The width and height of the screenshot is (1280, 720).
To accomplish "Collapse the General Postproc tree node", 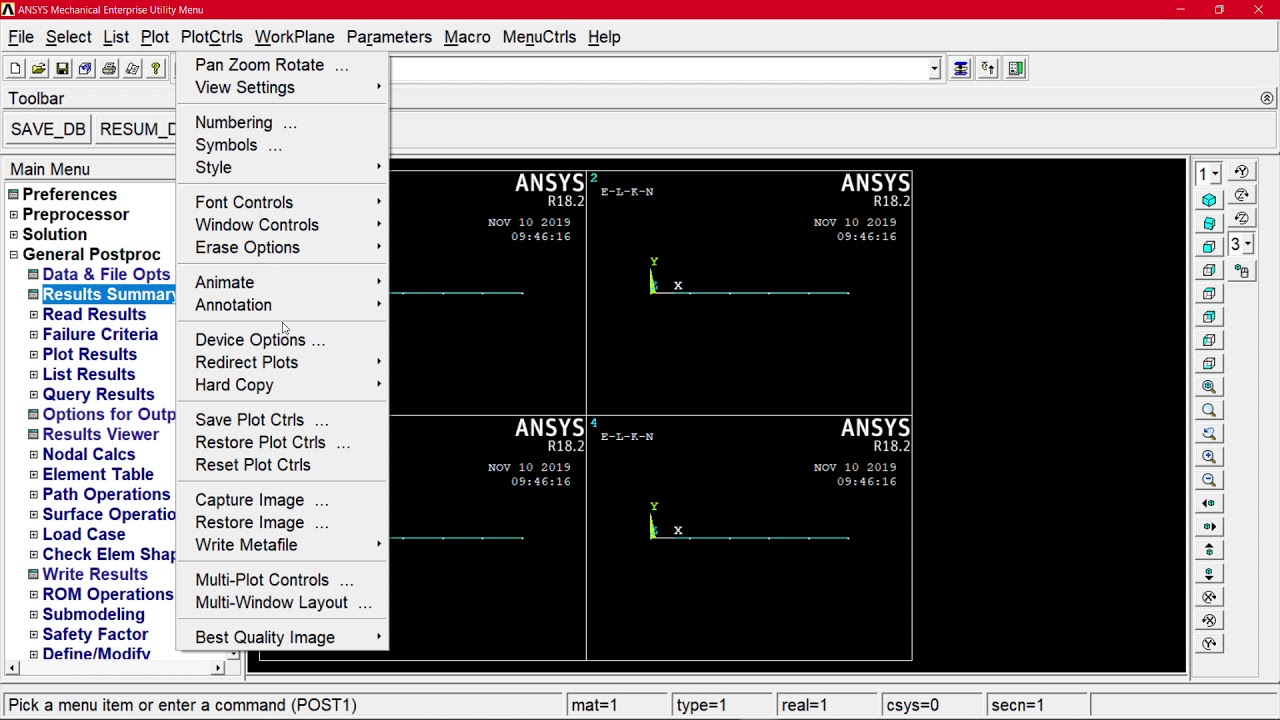I will (14, 255).
